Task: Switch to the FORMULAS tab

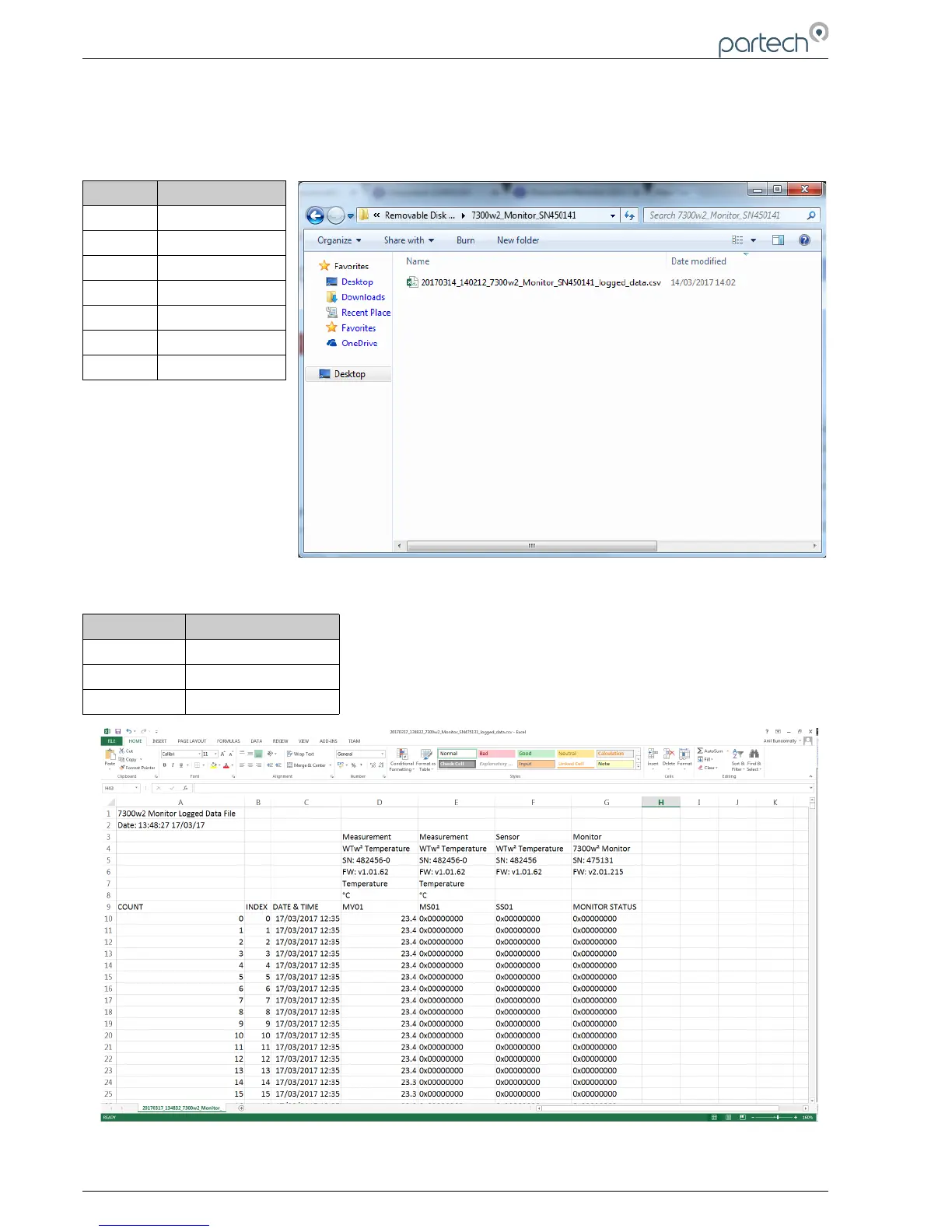Action: pos(229,741)
